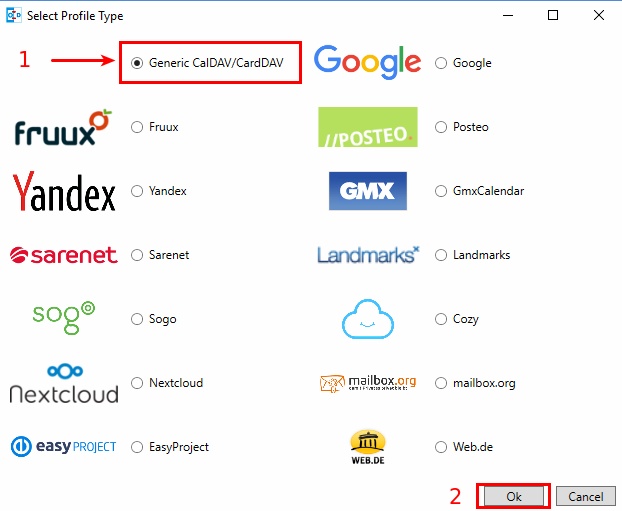Choose the Sogo radio option
Screen dimensions: 622x511
pyautogui.click(x=137, y=319)
